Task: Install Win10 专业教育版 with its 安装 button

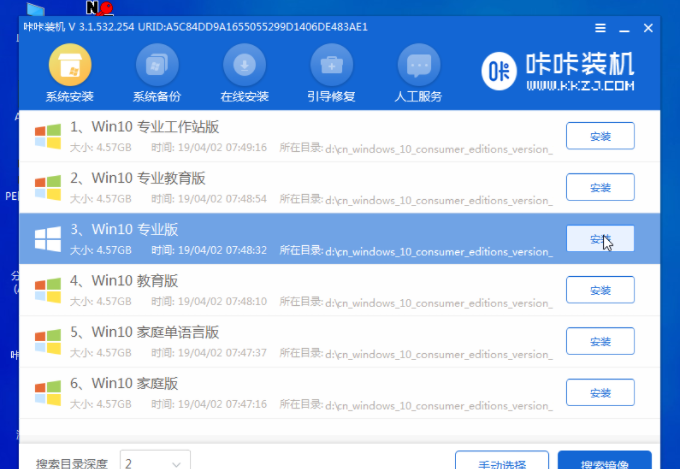Action: click(600, 187)
